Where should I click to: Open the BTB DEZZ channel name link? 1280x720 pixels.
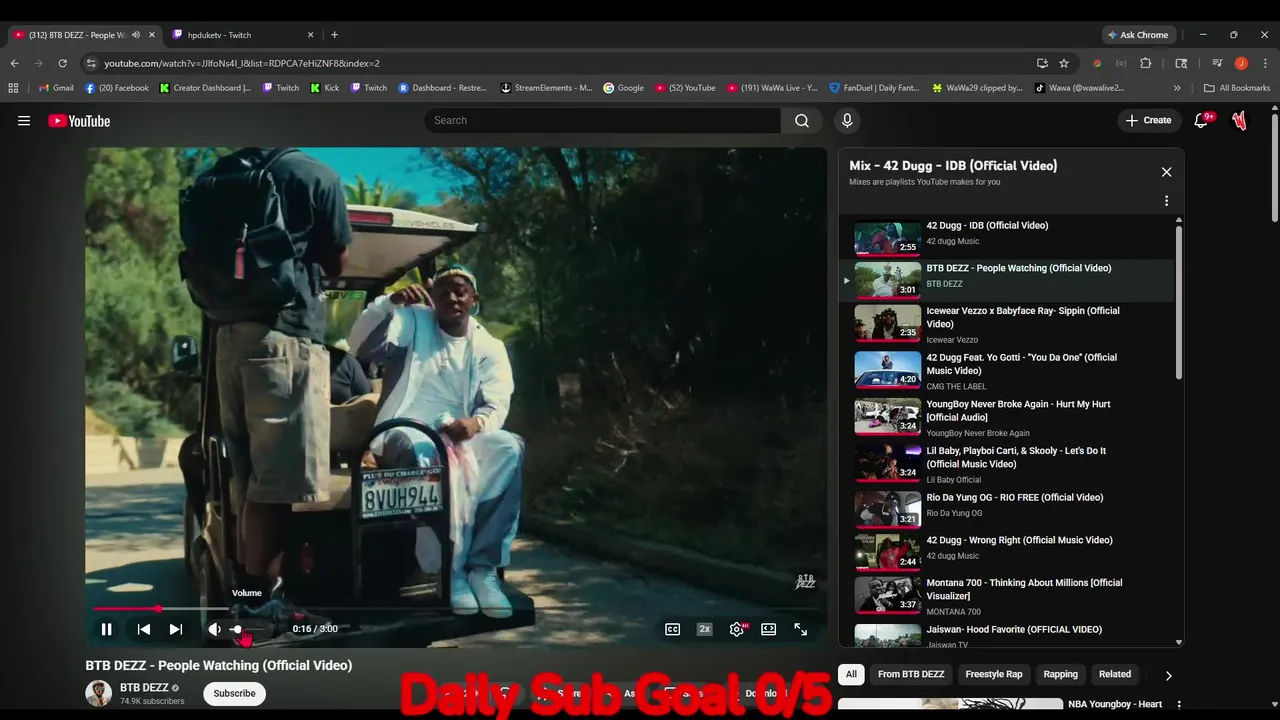click(x=144, y=688)
